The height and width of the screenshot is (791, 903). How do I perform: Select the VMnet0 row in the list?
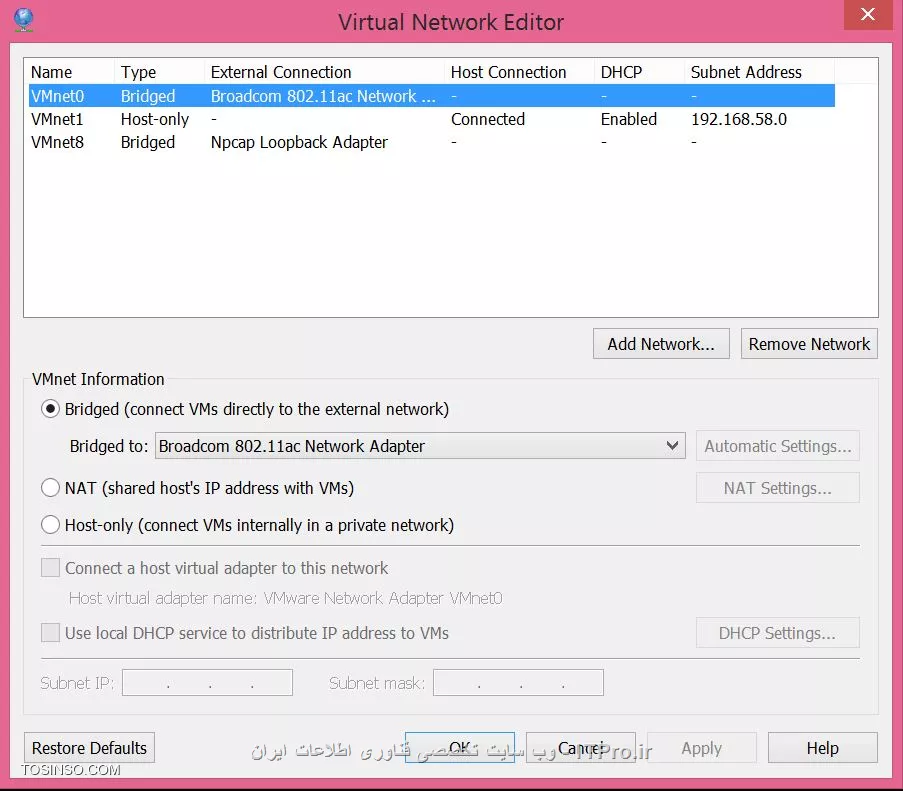point(431,96)
